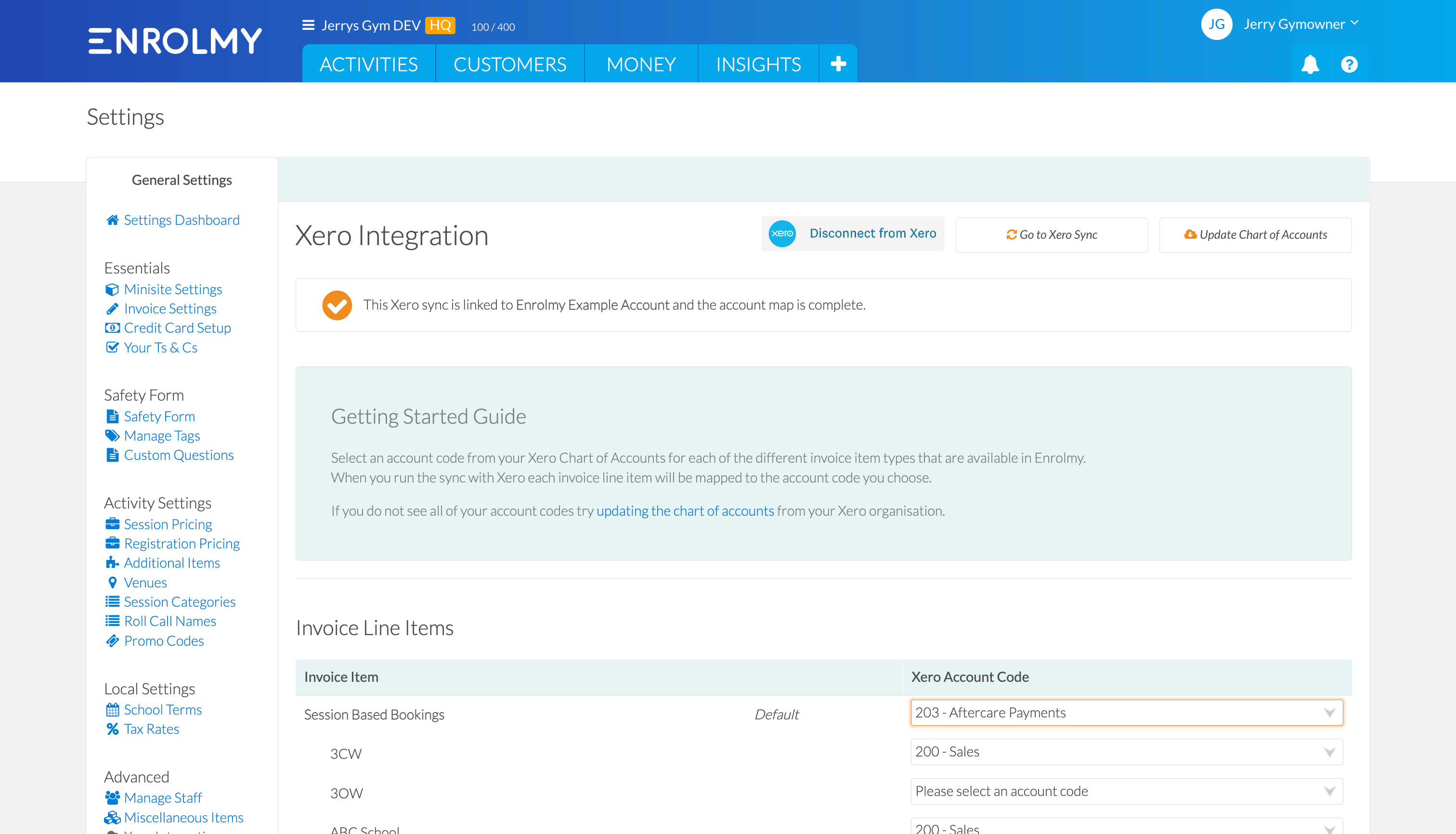Open the INSIGHTS tab

tap(758, 64)
